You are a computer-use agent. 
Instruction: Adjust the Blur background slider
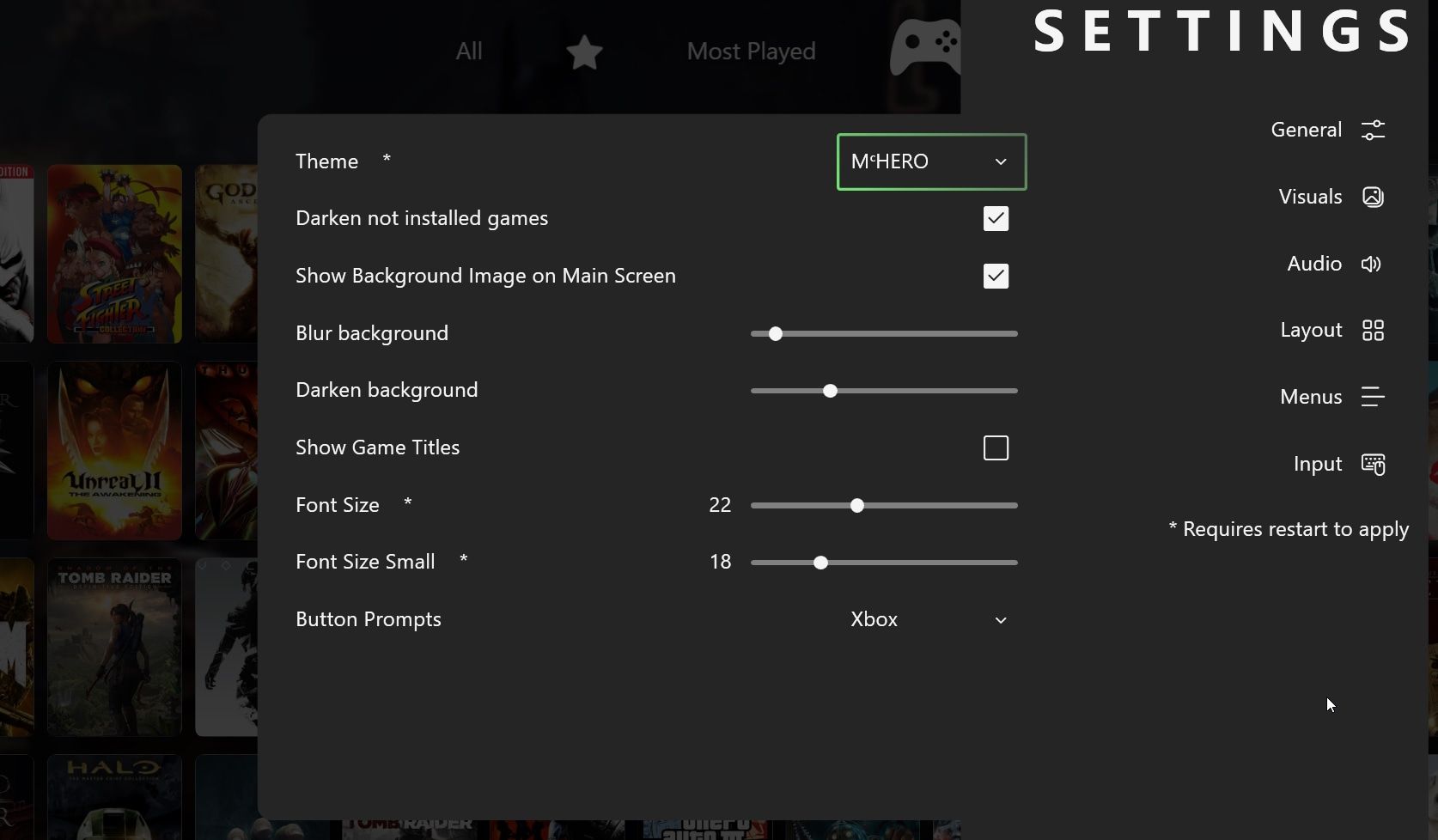[x=774, y=334]
